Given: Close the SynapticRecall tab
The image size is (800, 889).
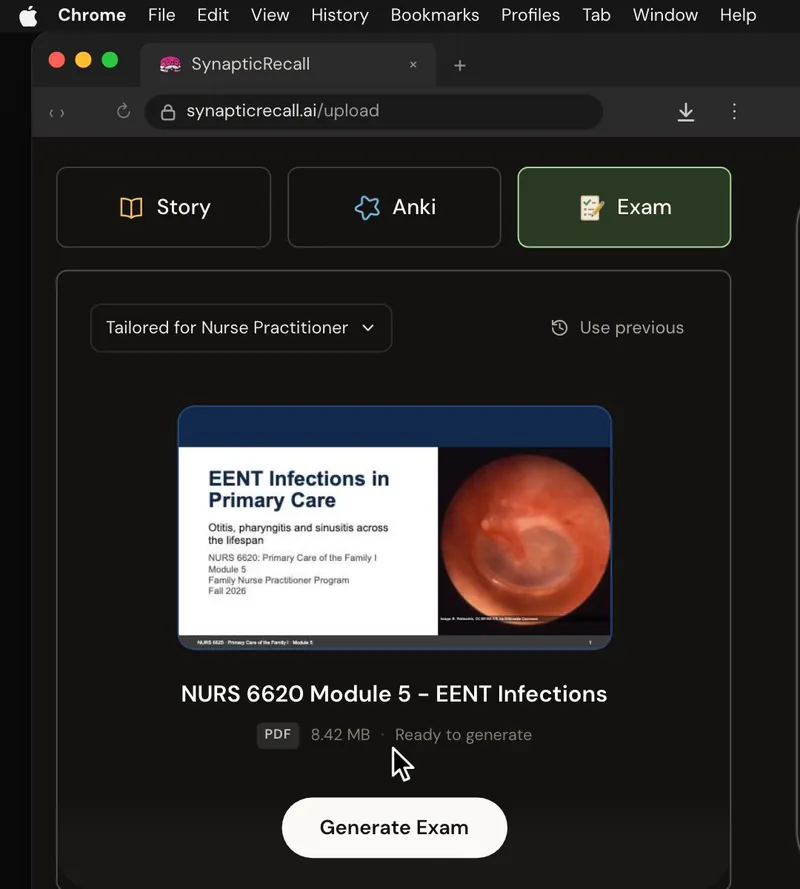Looking at the screenshot, I should [413, 65].
